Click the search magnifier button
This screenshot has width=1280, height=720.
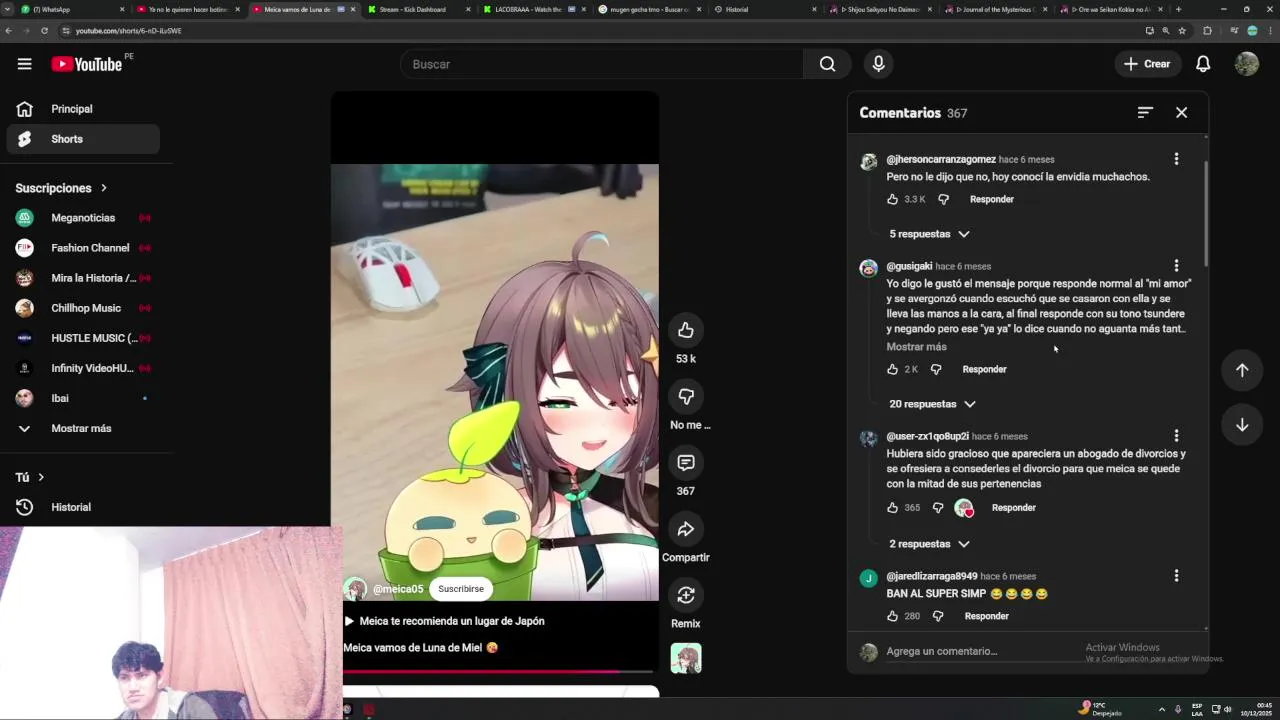(x=827, y=64)
